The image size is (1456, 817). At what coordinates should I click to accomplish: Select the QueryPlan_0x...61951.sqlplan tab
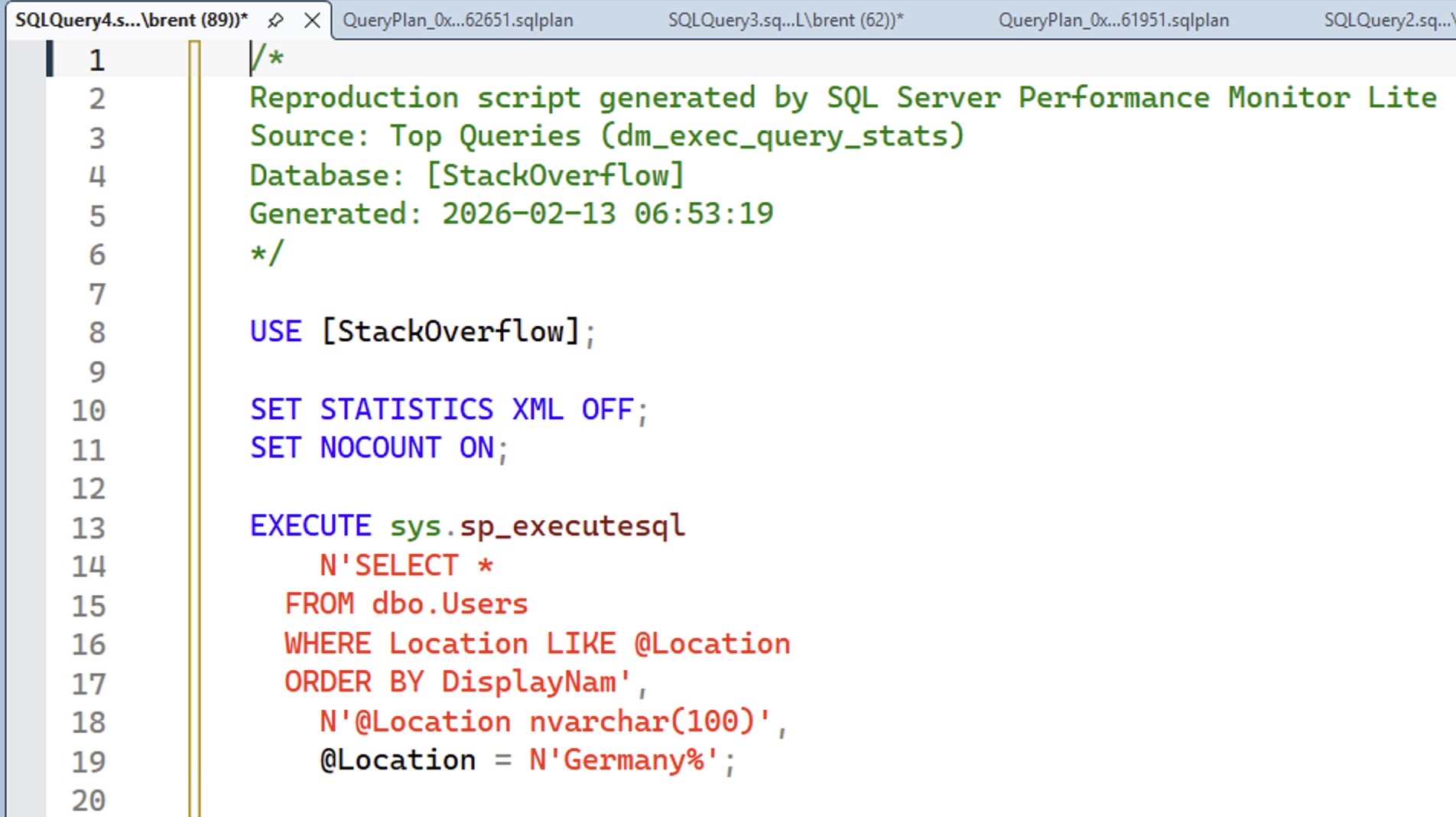pyautogui.click(x=1113, y=21)
